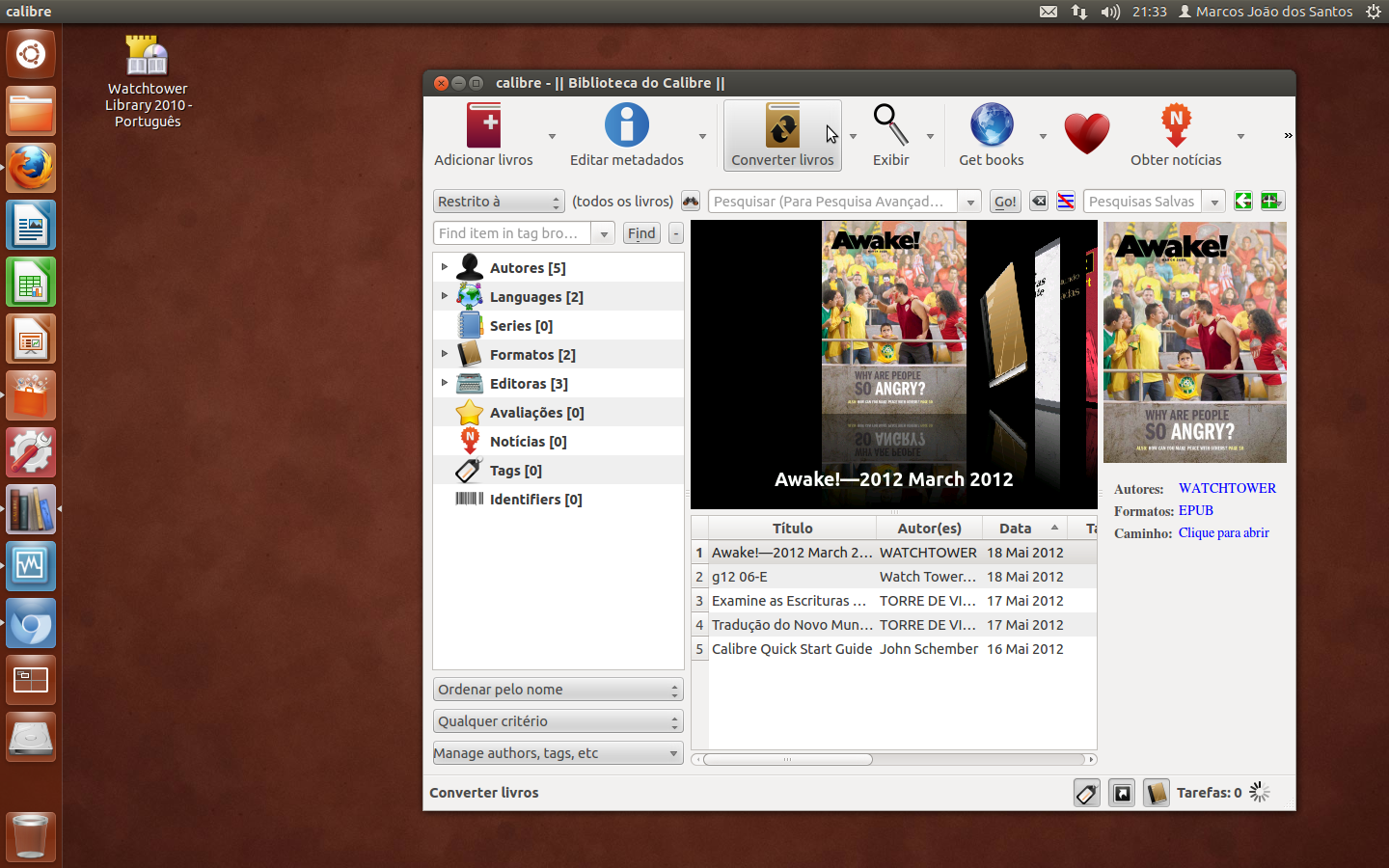Open Editar metadados from the toolbar
The image size is (1389, 868).
click(626, 125)
